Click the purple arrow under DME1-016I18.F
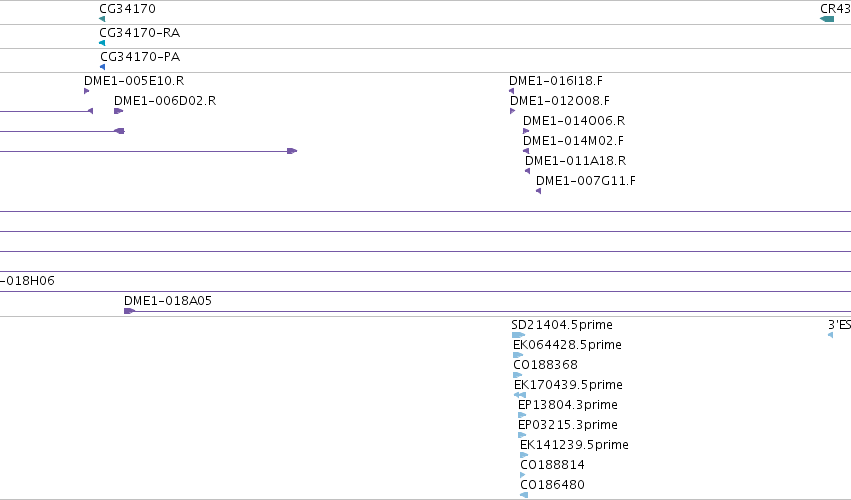Viewport: 851px width, 500px height. point(511,91)
